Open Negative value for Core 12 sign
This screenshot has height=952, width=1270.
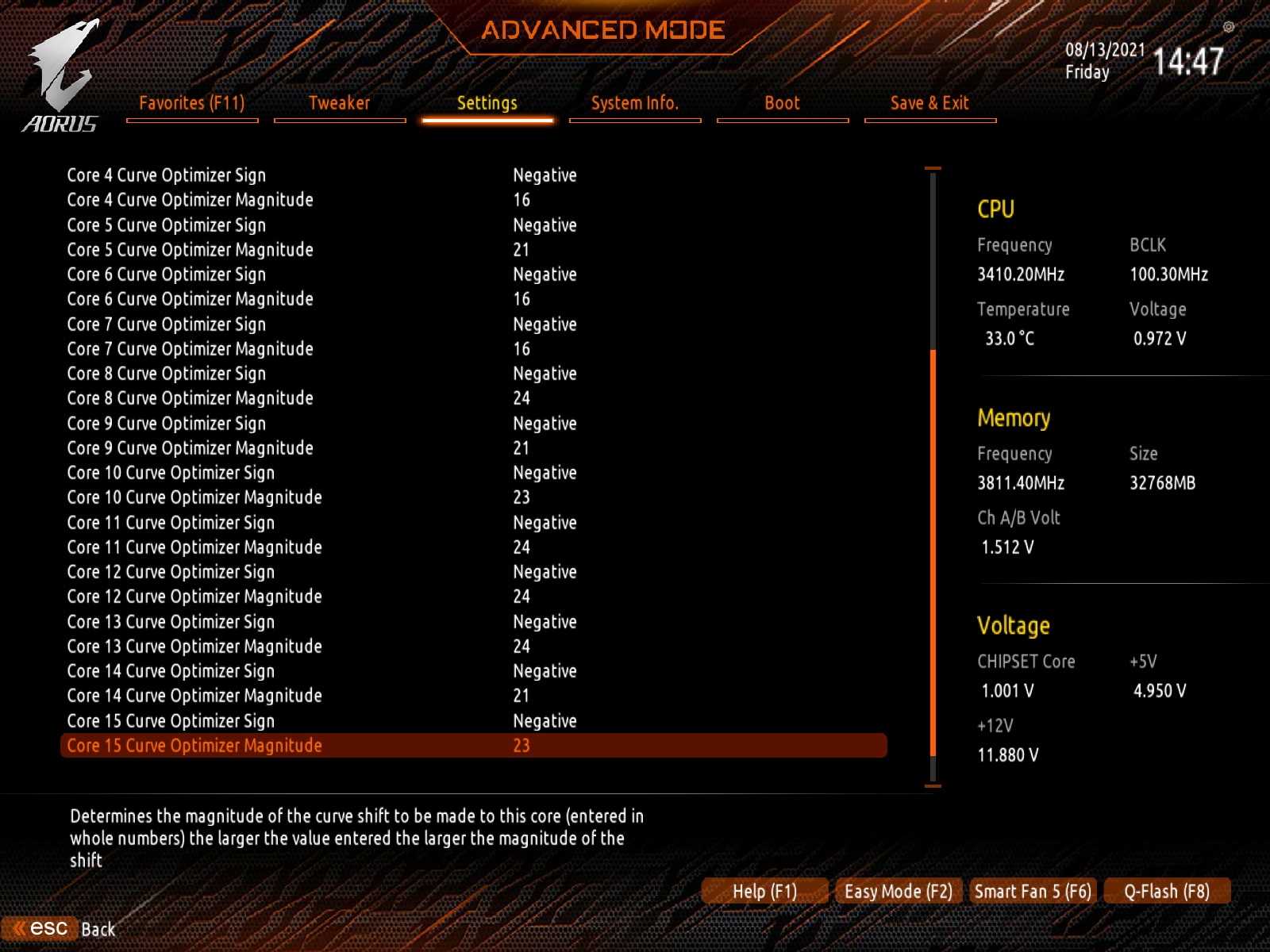pos(545,572)
